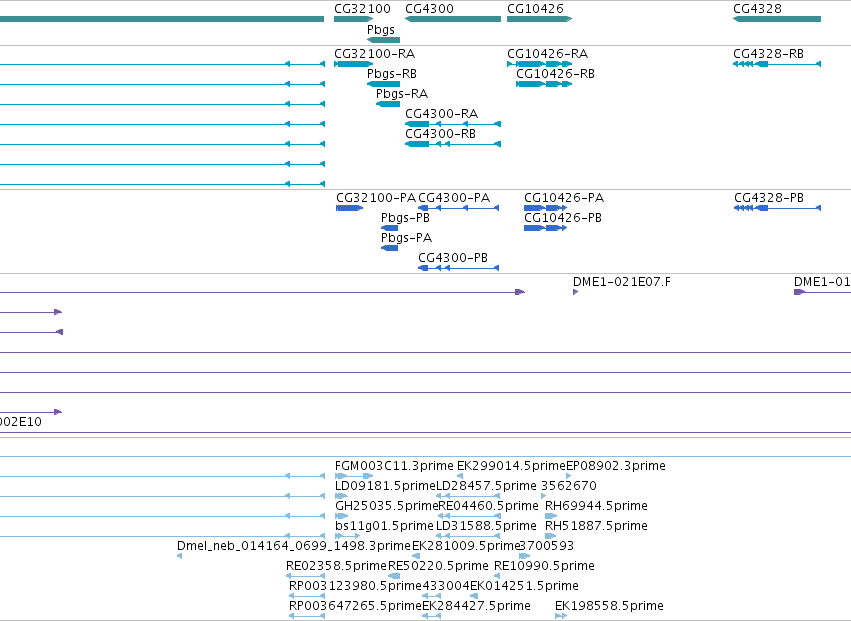The height and width of the screenshot is (621, 851).
Task: Open EST LD09181.5prime
Action: point(385,486)
